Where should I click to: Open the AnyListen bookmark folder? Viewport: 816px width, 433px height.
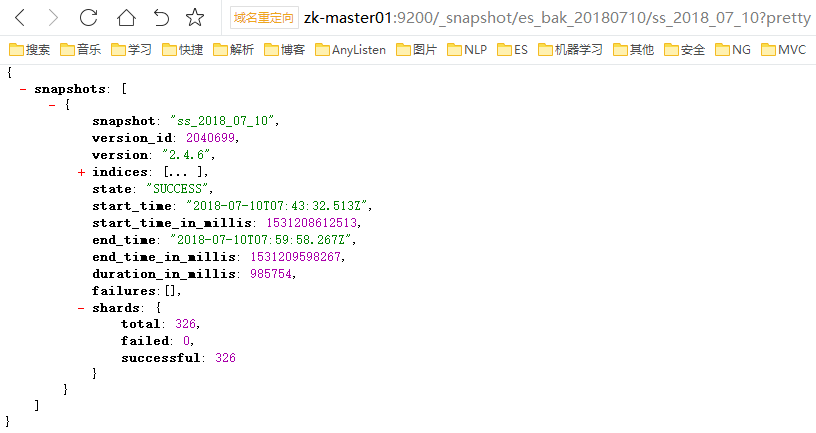point(351,50)
